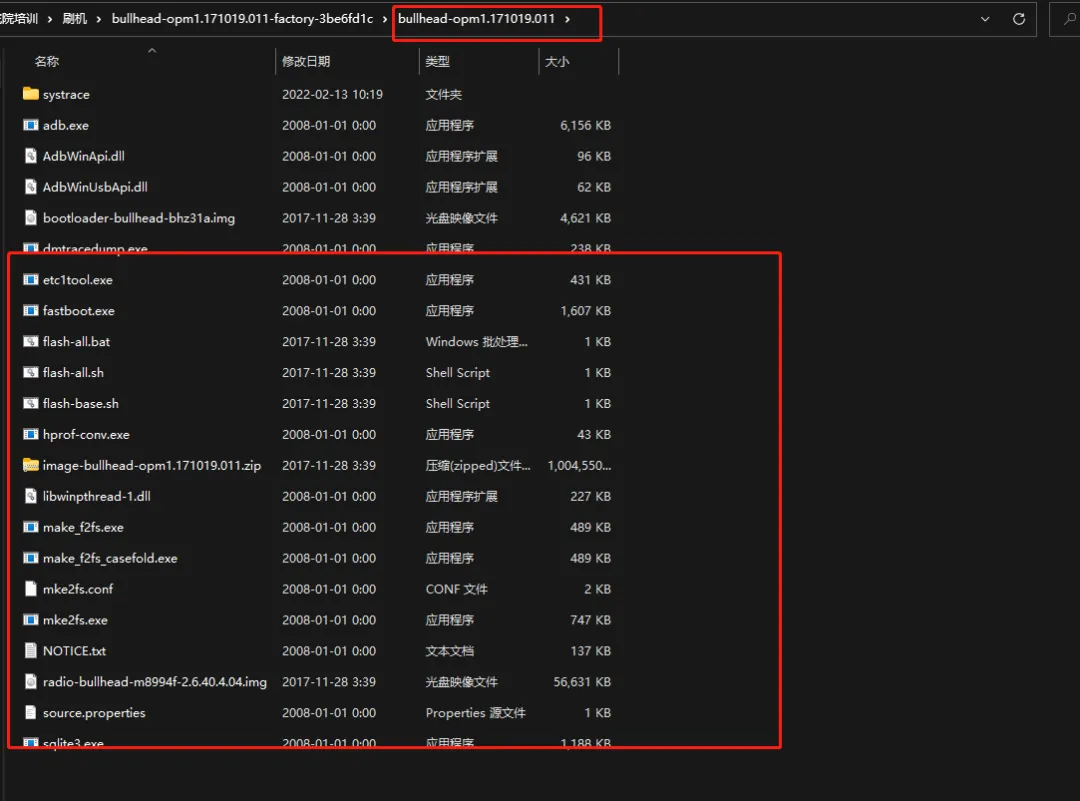Select file name flash-all.sh
Viewport: 1080px width, 801px height.
[73, 373]
